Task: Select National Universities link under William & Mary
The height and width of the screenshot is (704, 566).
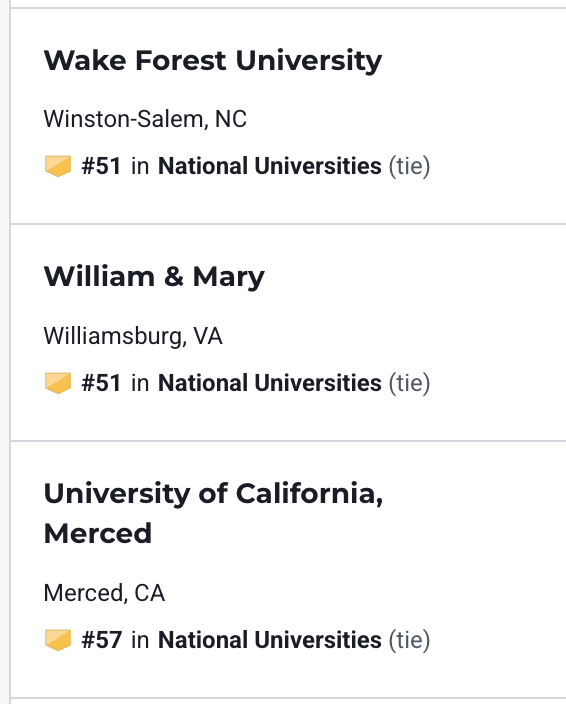Action: tap(269, 383)
